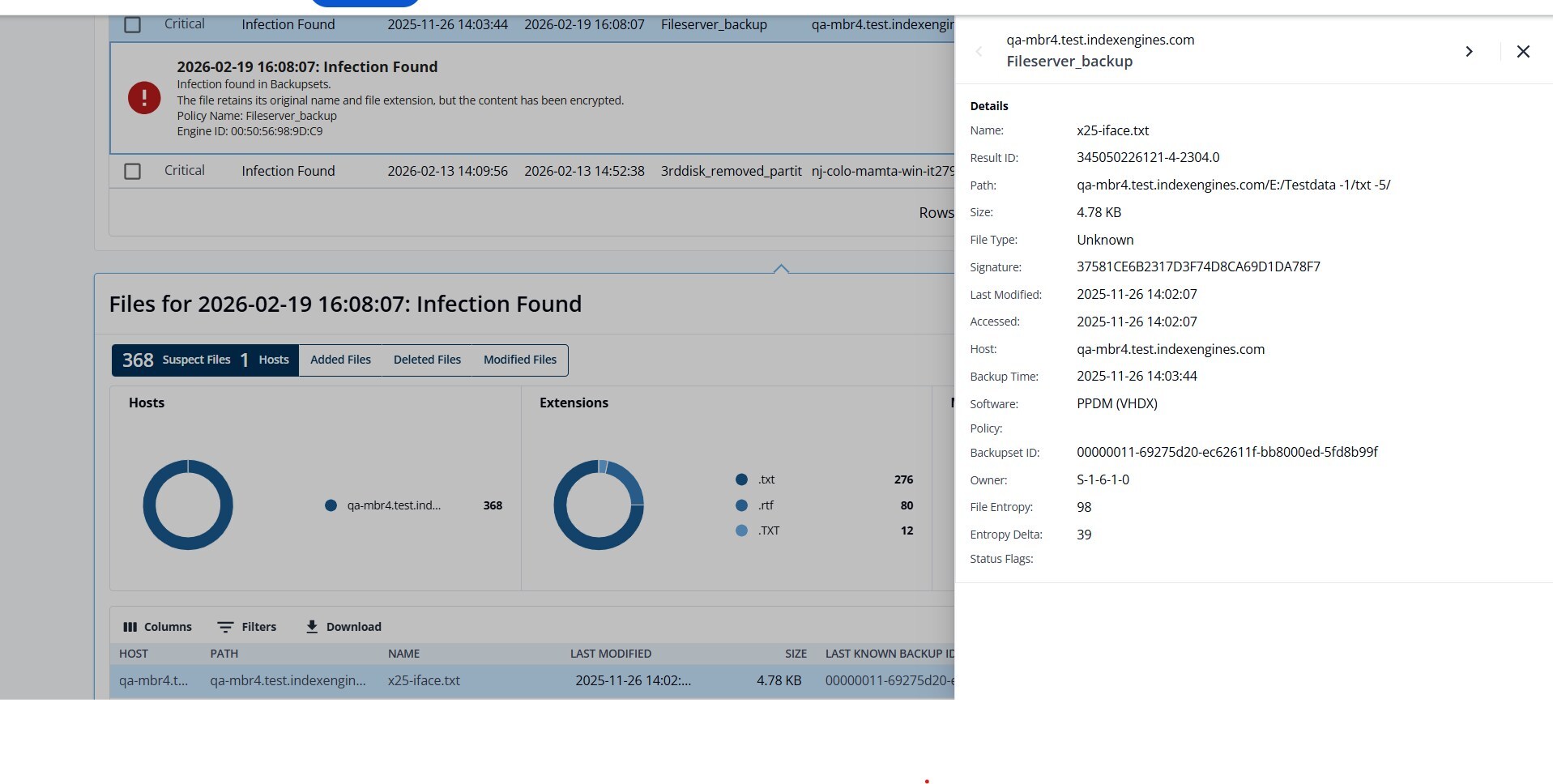
Task: Go to previous file details arrow
Action: point(979,52)
